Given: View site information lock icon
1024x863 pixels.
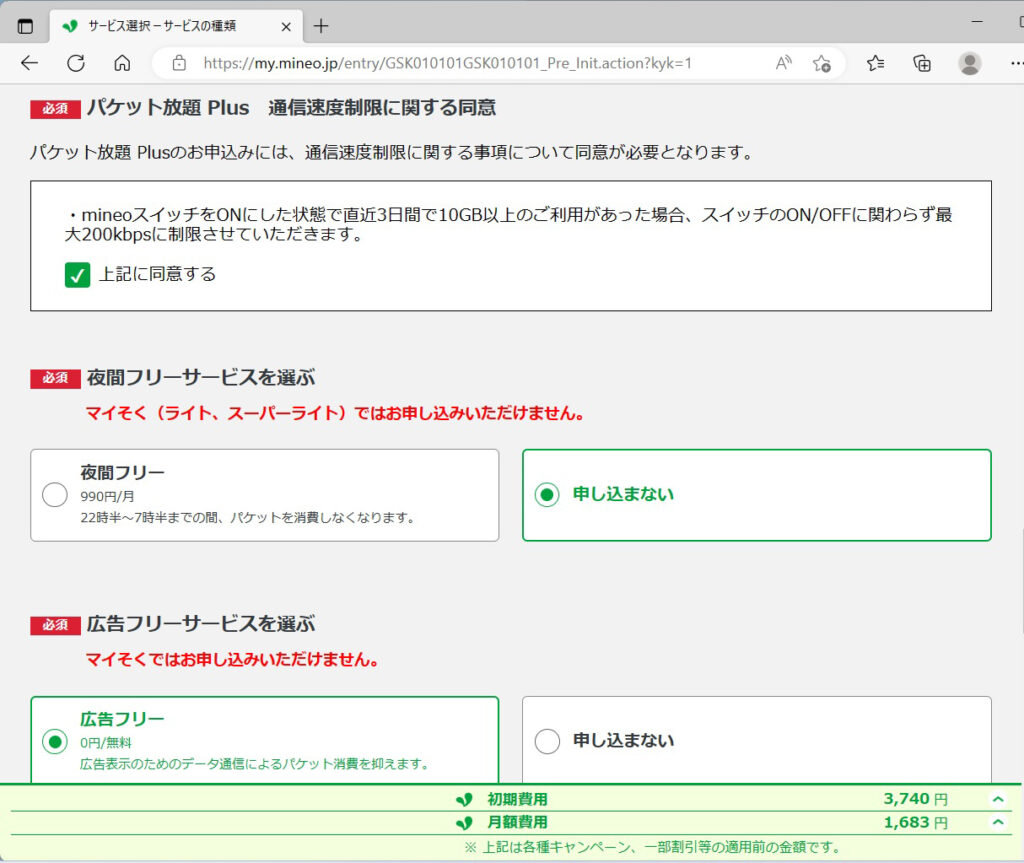Looking at the screenshot, I should tap(179, 63).
